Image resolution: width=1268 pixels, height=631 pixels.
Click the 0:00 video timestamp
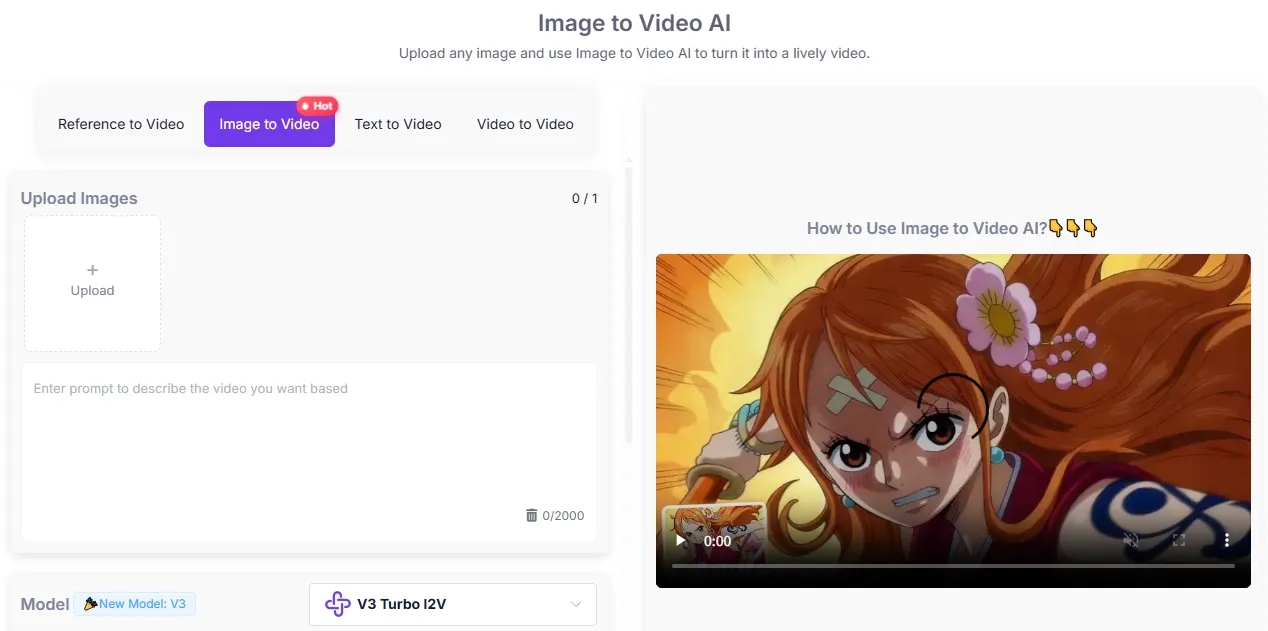coord(717,541)
